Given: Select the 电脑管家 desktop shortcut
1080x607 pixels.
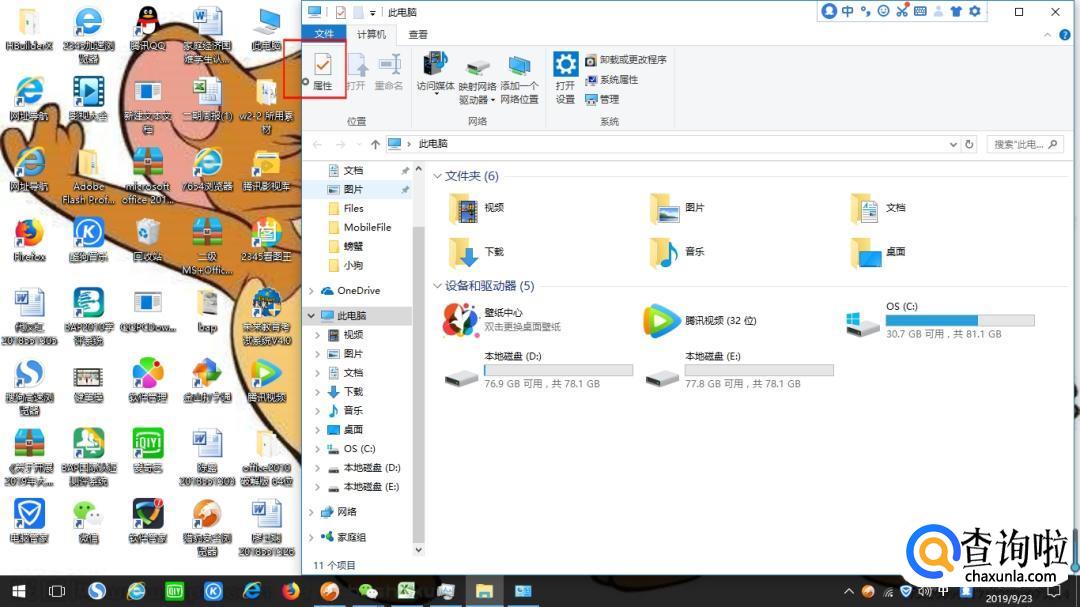Looking at the screenshot, I should pyautogui.click(x=29, y=522).
